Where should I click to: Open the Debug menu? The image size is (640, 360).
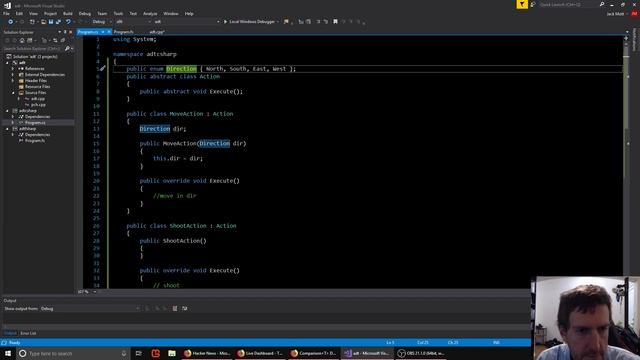(85, 13)
